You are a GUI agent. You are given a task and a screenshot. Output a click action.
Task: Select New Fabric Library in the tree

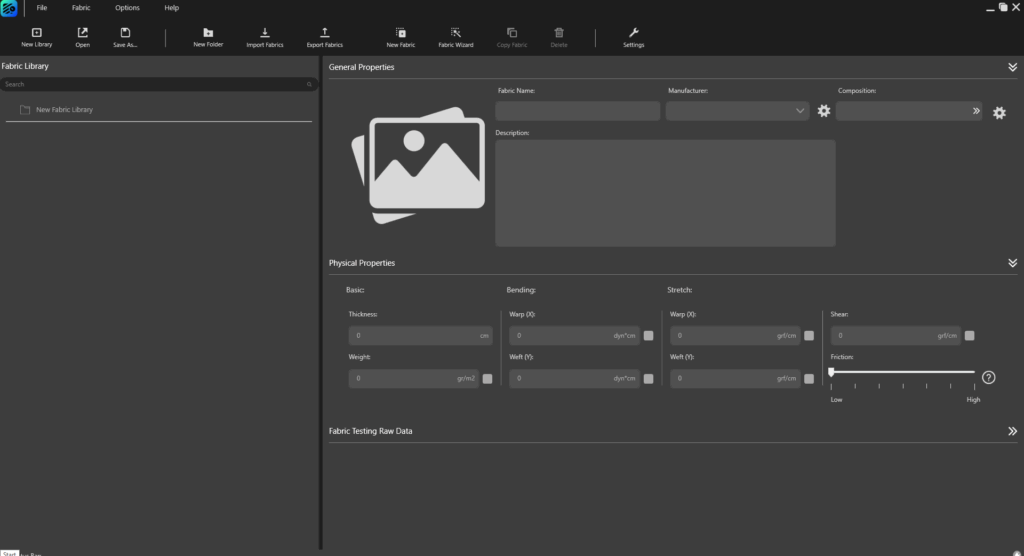click(x=64, y=110)
